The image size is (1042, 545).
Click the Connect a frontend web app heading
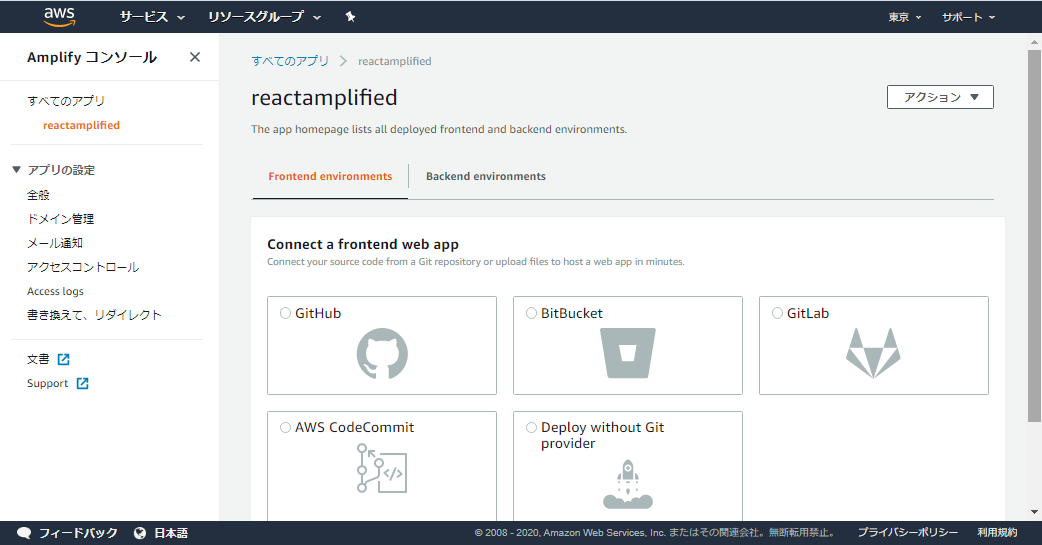pyautogui.click(x=363, y=244)
